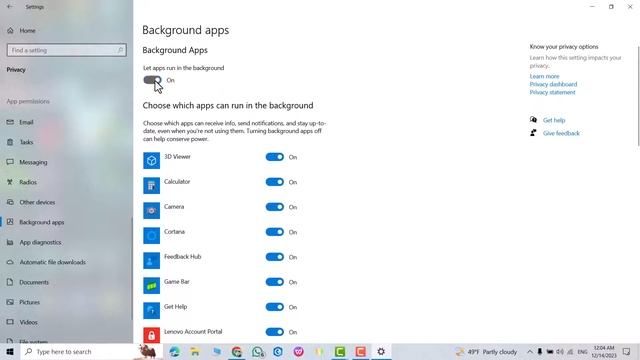
Task: Click the volume speaker icon in system tray
Action: pos(560,352)
